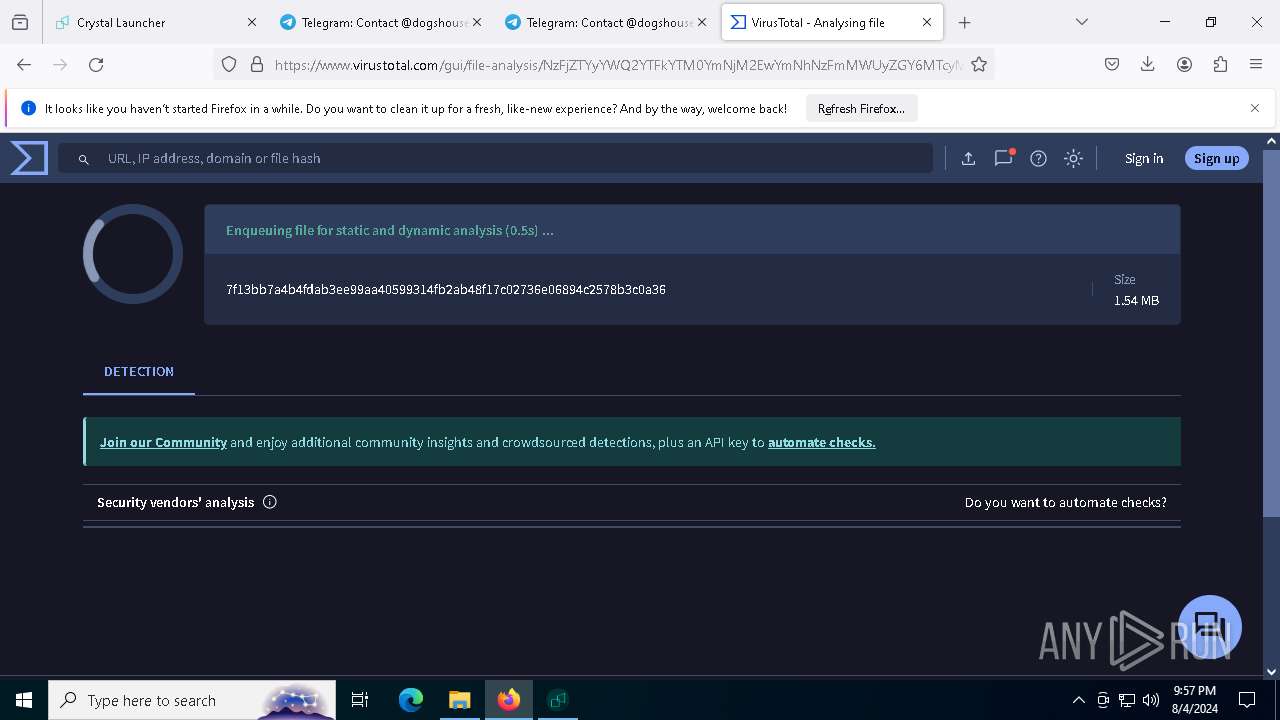The image size is (1280, 720).
Task: Switch to the Crystal Launcher tab
Action: [x=156, y=22]
